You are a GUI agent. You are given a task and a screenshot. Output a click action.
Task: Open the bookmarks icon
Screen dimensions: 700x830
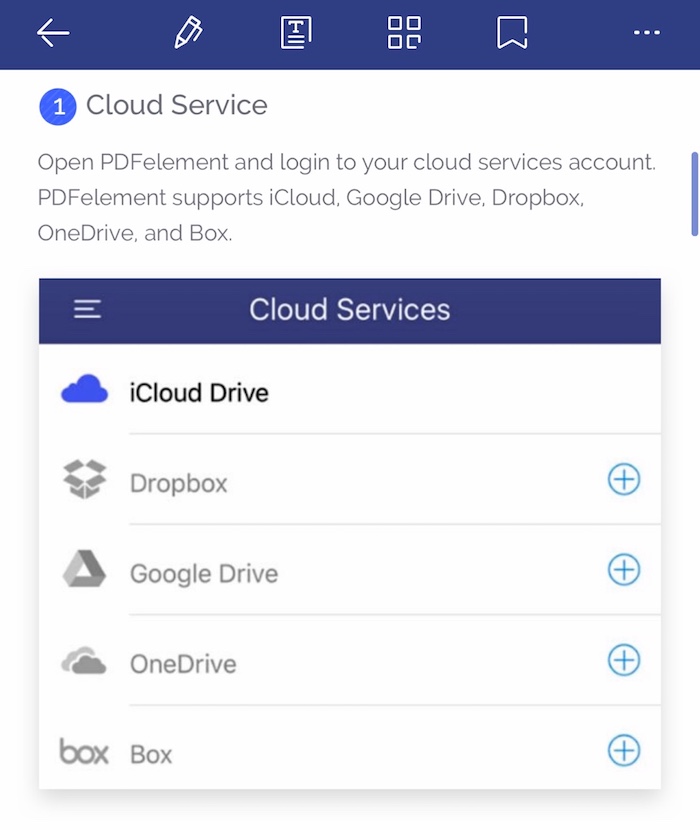[512, 32]
